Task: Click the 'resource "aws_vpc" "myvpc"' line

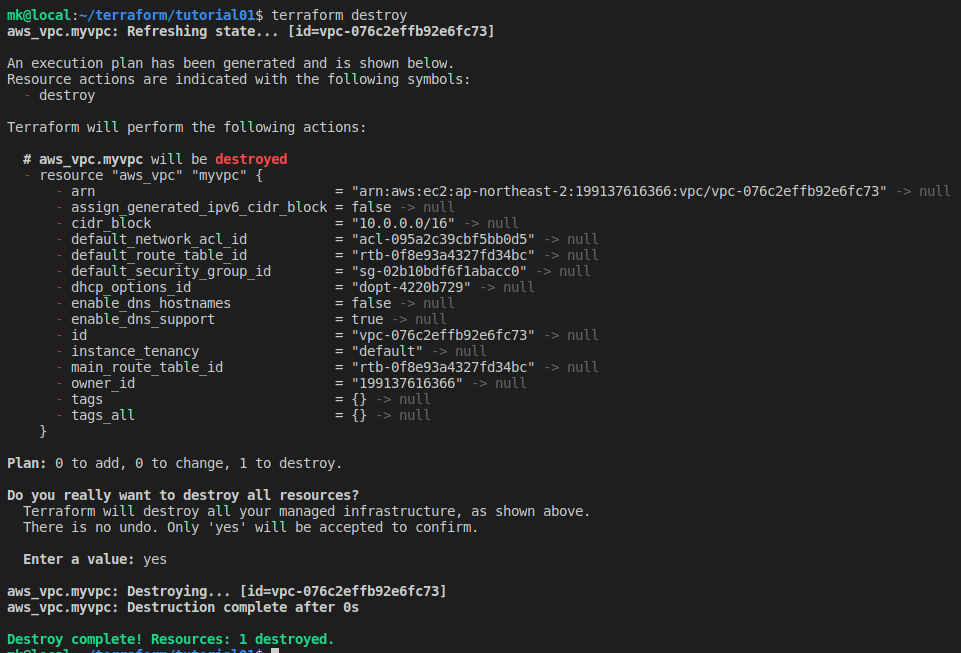Action: [151, 175]
